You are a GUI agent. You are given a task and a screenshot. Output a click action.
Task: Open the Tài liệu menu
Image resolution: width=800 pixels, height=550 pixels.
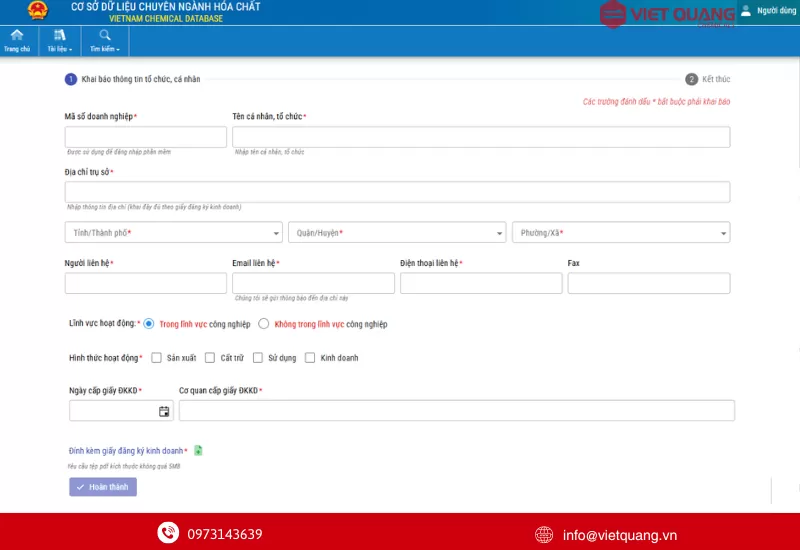(x=60, y=40)
